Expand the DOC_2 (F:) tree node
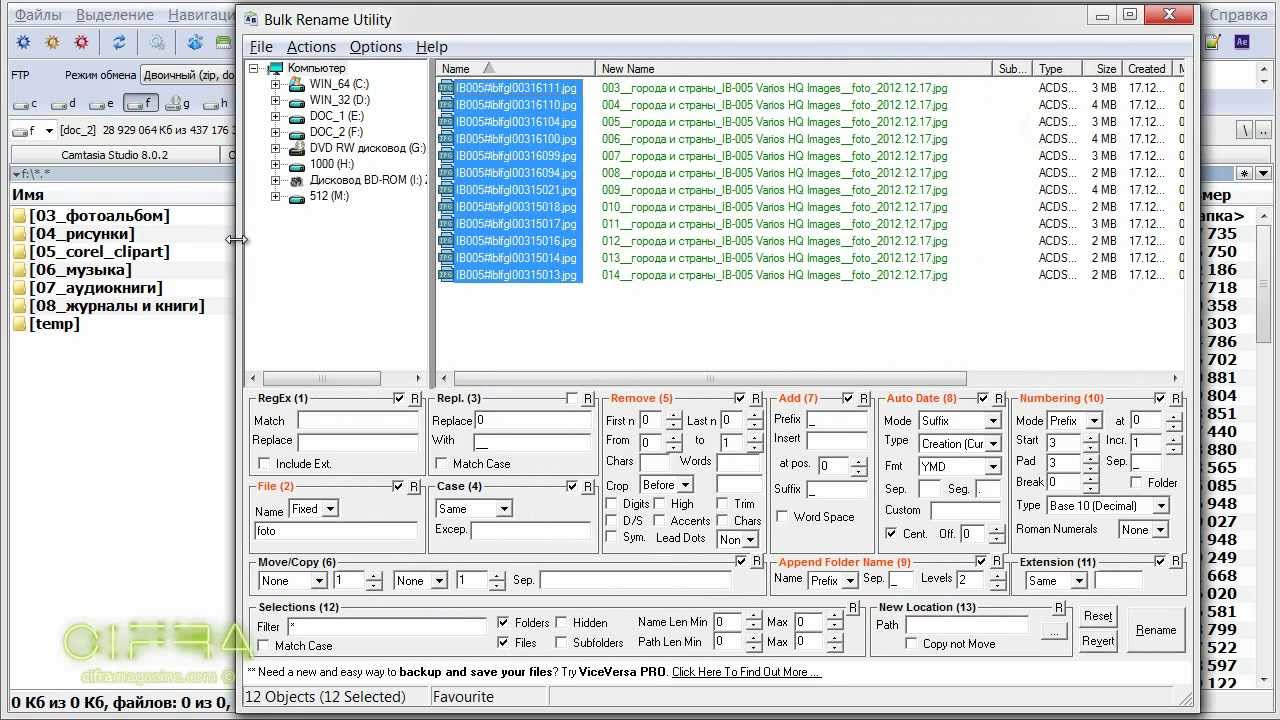This screenshot has height=720, width=1280. point(276,132)
